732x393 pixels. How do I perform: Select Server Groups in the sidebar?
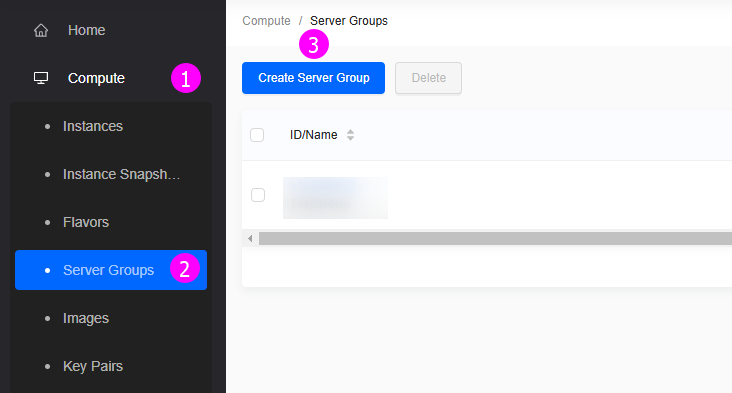point(111,270)
